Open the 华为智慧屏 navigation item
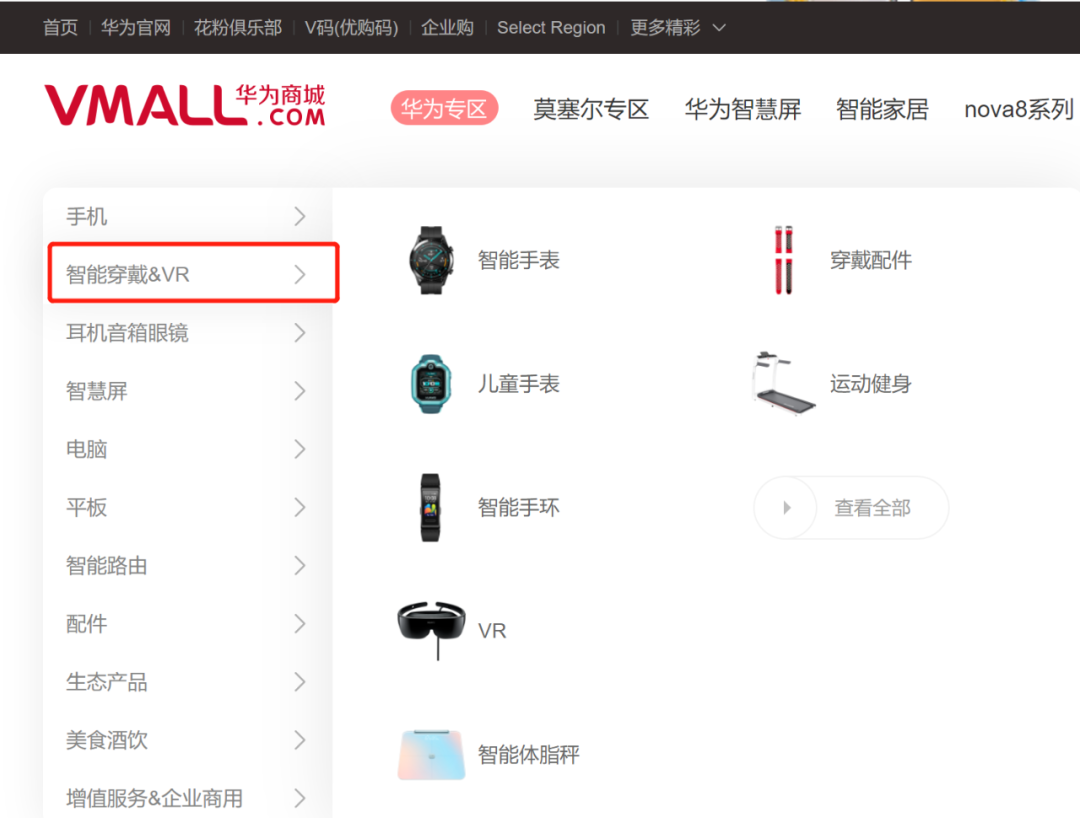1080x818 pixels. click(742, 109)
